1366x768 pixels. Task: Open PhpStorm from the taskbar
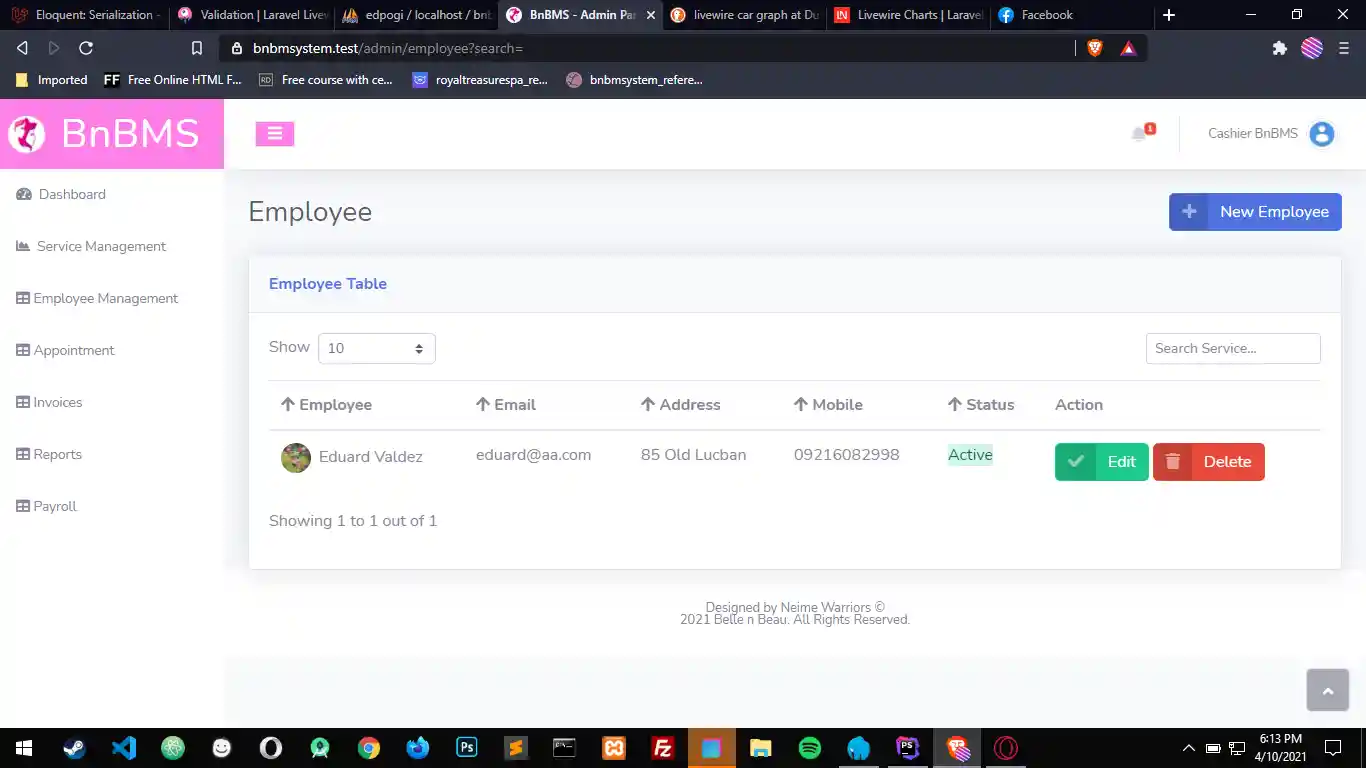click(908, 748)
